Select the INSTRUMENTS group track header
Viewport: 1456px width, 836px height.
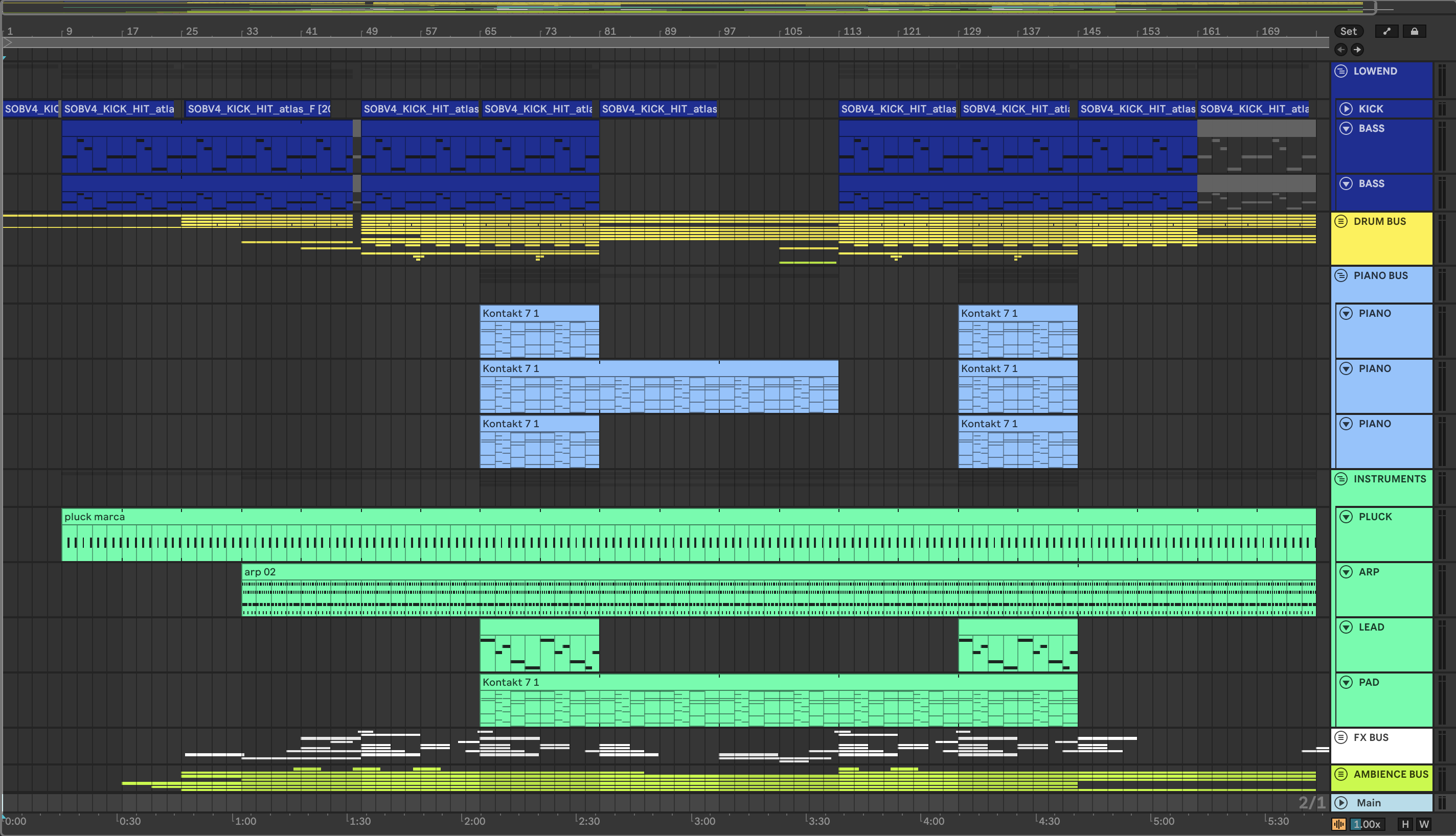(1390, 479)
